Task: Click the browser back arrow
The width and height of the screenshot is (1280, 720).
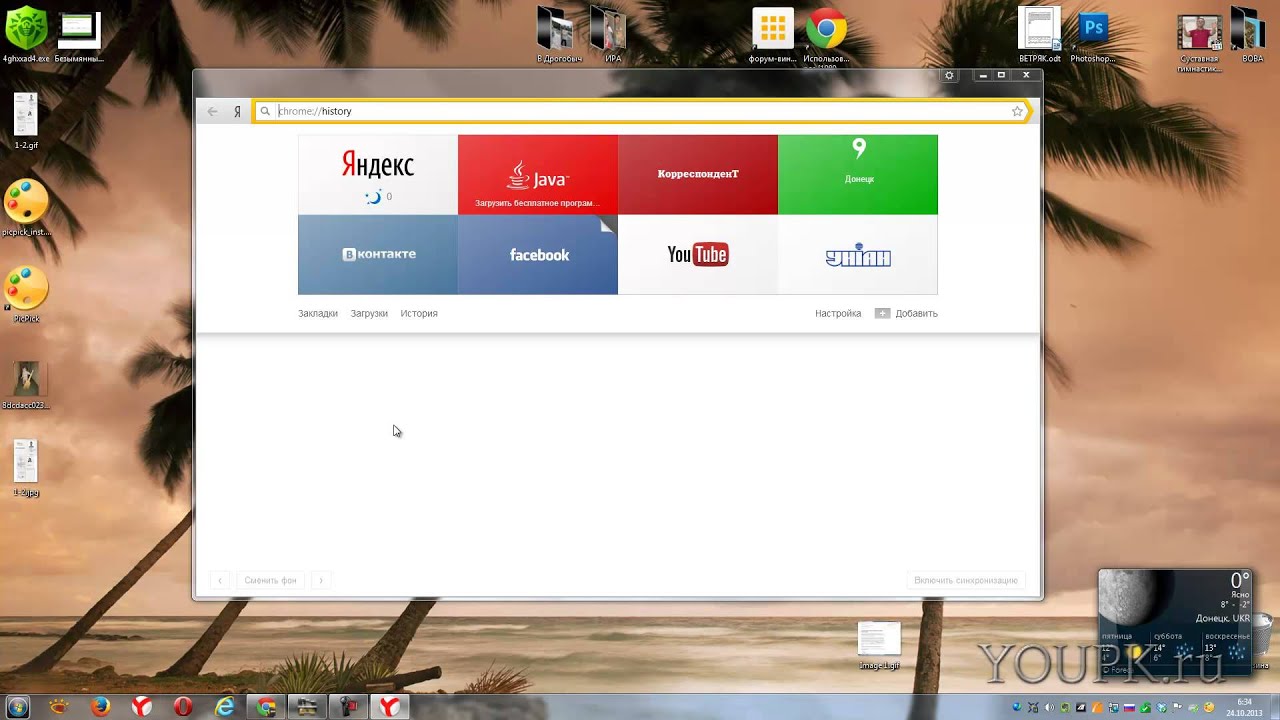Action: (212, 111)
